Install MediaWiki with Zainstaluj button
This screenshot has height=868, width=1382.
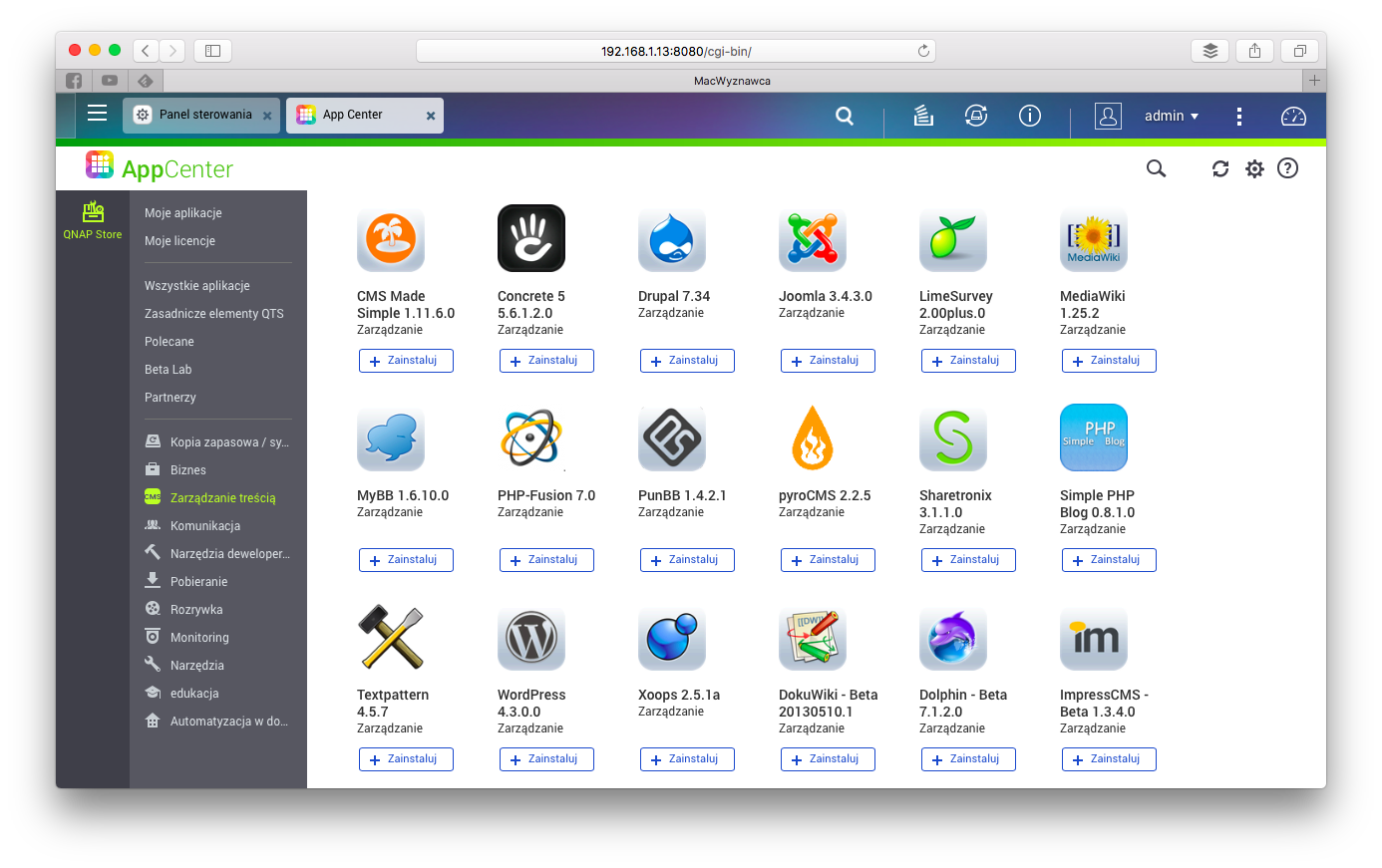[1109, 361]
